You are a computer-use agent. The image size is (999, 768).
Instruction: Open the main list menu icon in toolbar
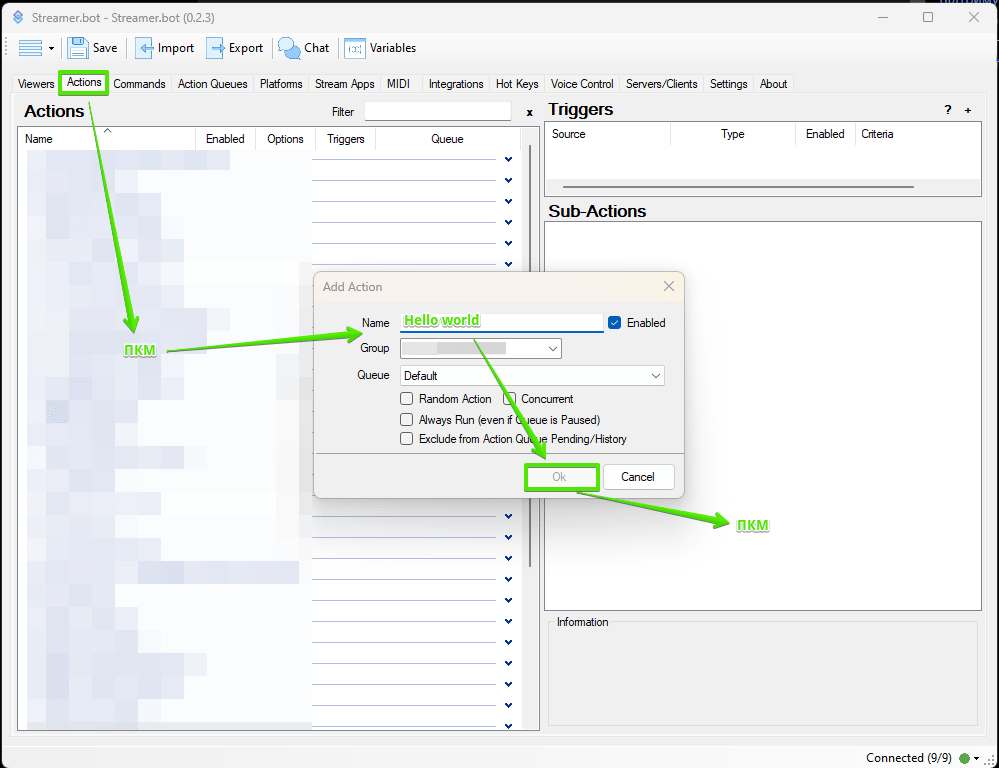click(30, 48)
